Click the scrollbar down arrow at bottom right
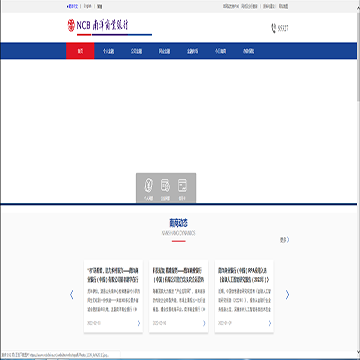 [x=358, y=352]
